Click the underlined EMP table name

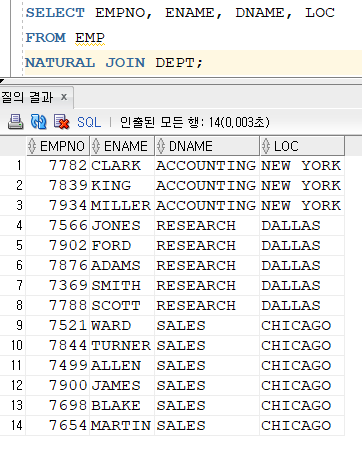90,38
